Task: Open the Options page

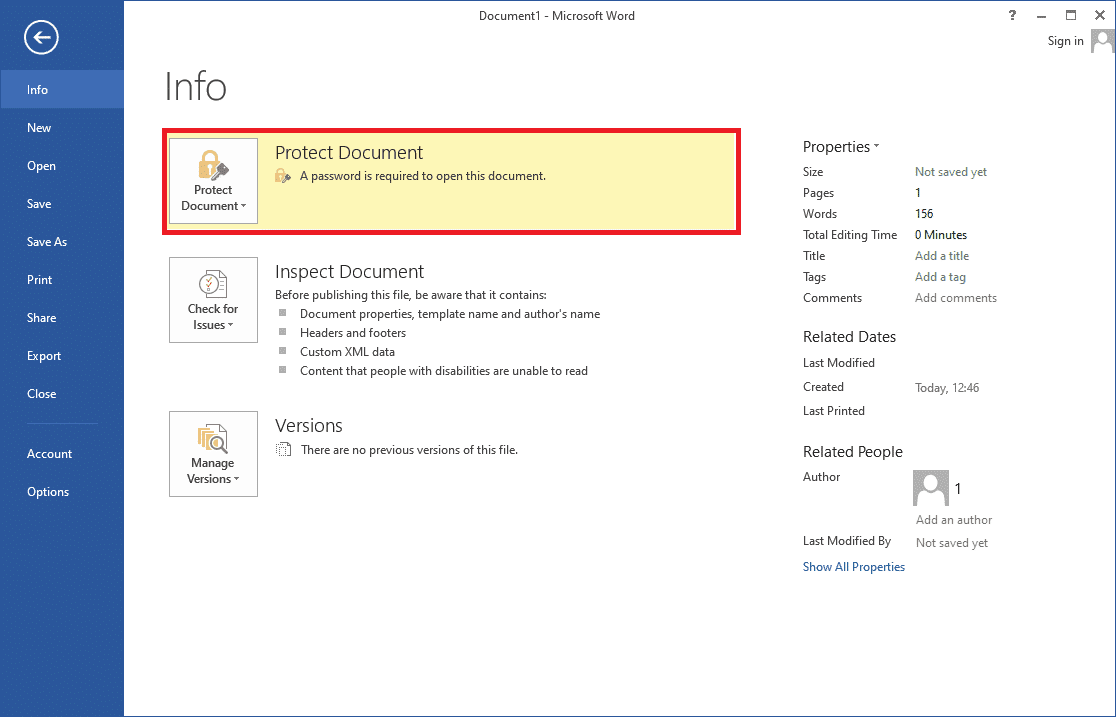Action: (47, 491)
